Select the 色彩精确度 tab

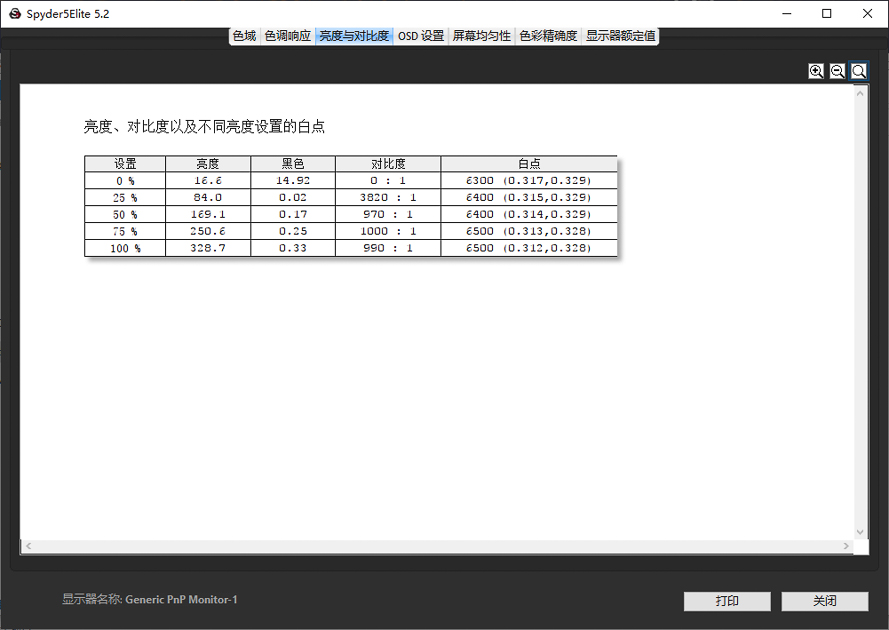click(547, 35)
